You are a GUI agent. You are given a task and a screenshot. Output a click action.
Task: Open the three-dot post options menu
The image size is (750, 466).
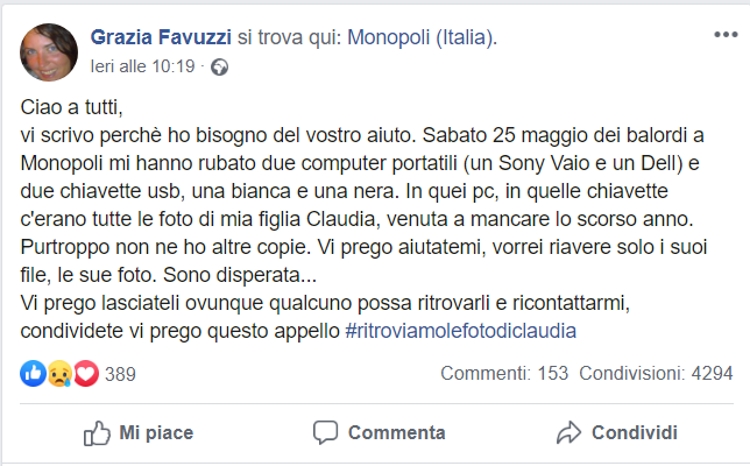click(725, 35)
